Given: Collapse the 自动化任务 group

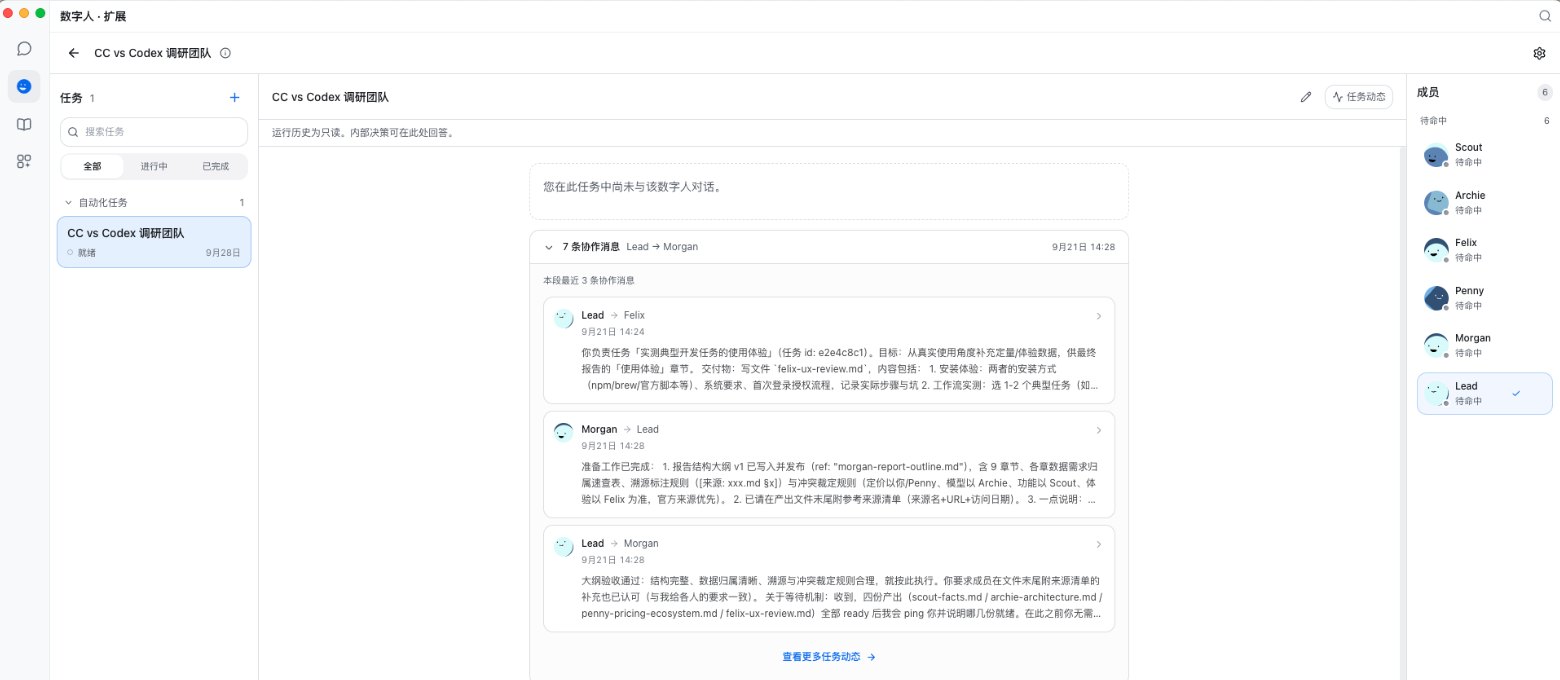Looking at the screenshot, I should coord(68,202).
